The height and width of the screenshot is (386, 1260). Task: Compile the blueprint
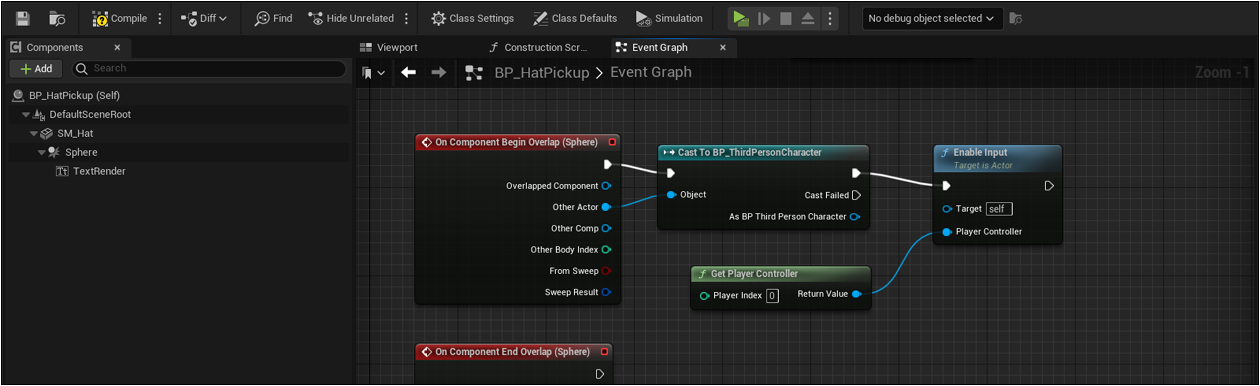(x=119, y=18)
